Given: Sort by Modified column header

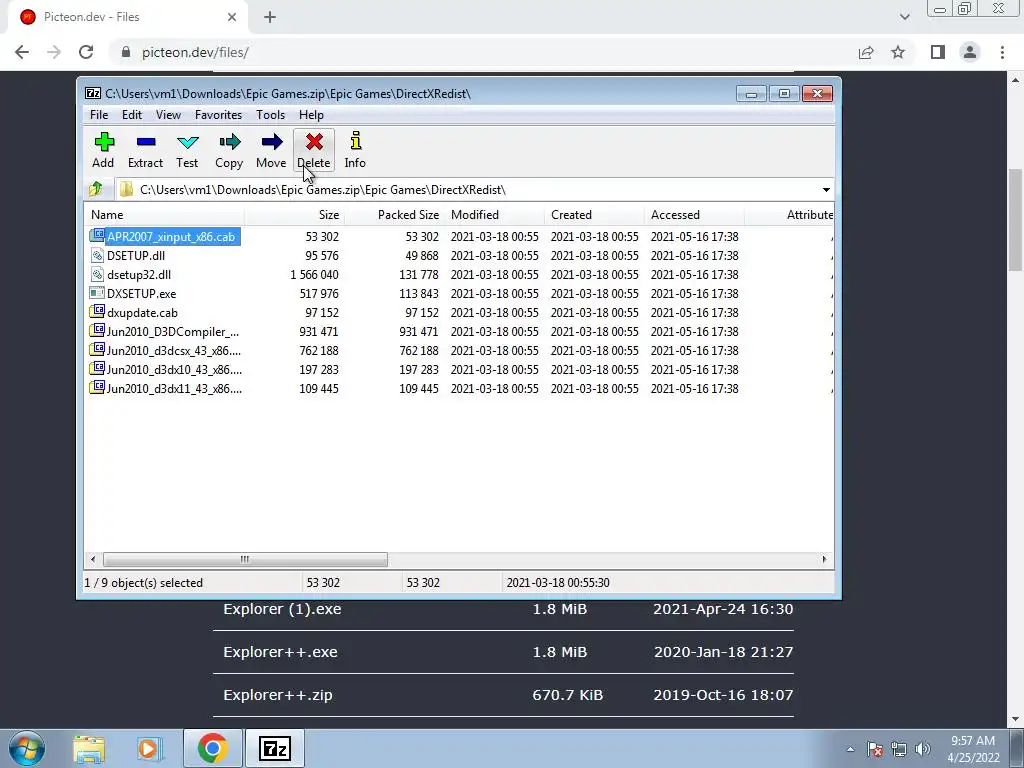Looking at the screenshot, I should tap(494, 215).
